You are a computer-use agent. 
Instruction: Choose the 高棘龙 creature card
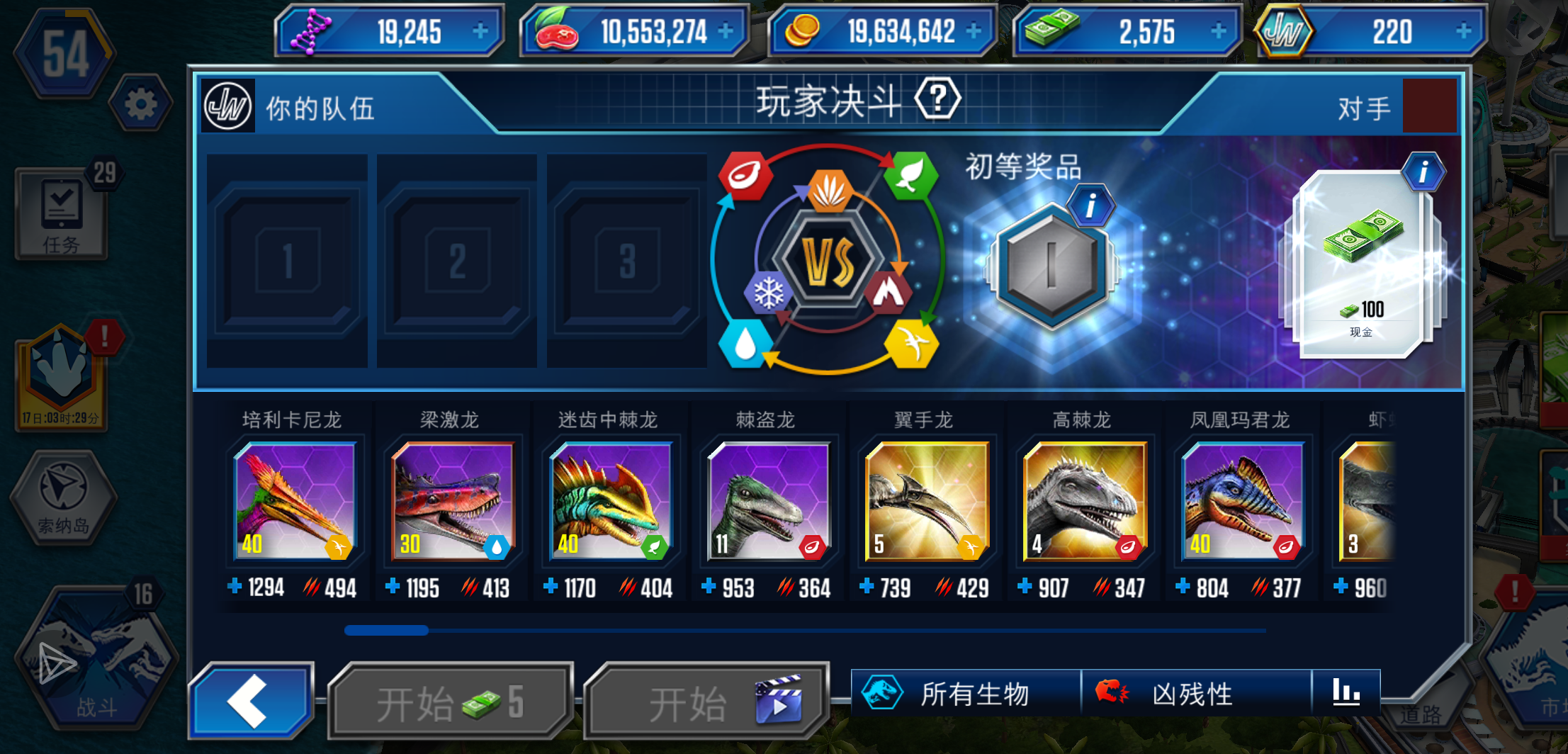click(1083, 502)
